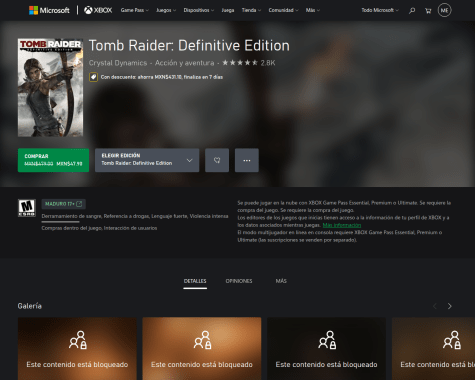Expand the Tienda menu
Image resolution: width=475 pixels, height=380 pixels.
251,10
